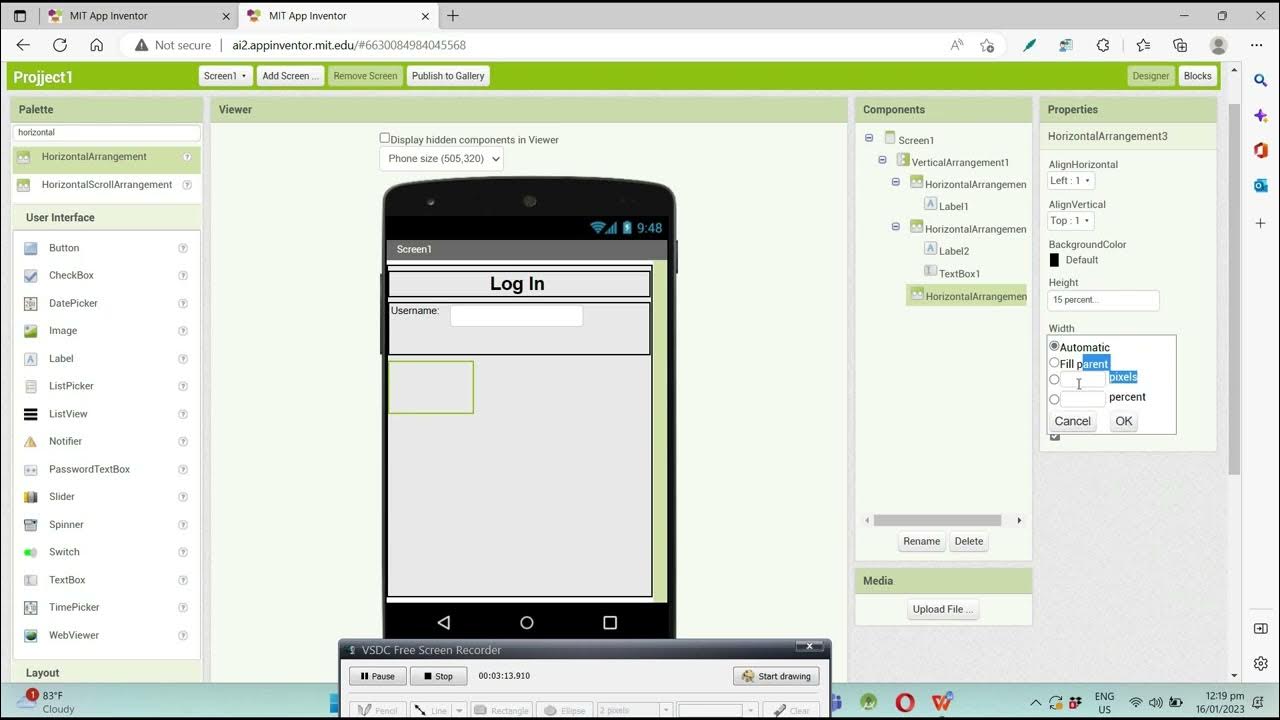Select the Label palette component
Screen dimensions: 1280x720
point(61,358)
